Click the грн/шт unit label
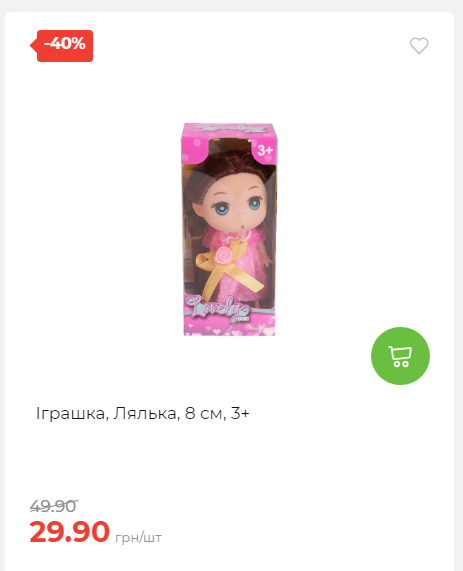The width and height of the screenshot is (463, 571). point(138,537)
